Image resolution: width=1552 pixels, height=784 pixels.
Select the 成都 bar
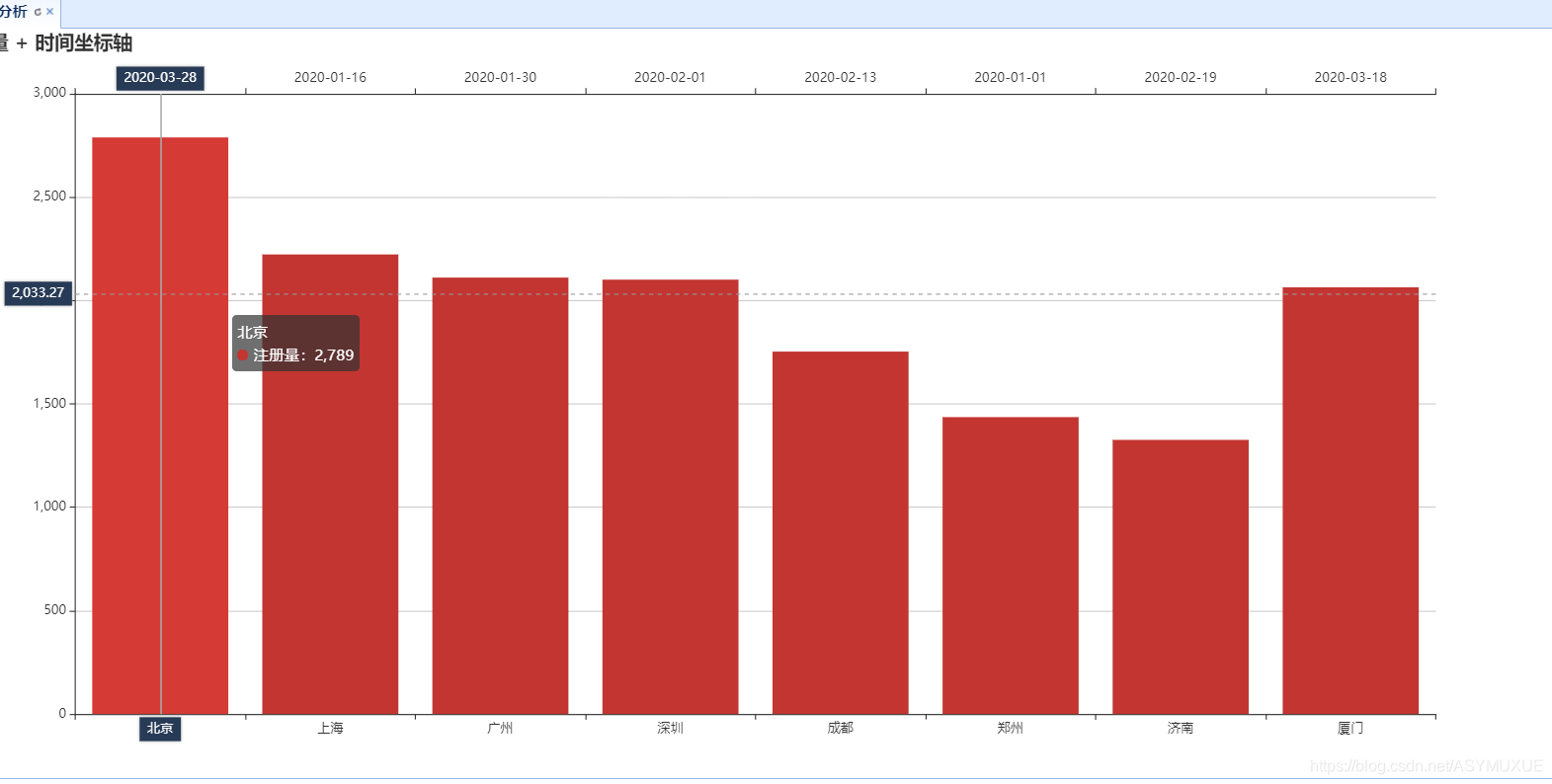tap(840, 532)
